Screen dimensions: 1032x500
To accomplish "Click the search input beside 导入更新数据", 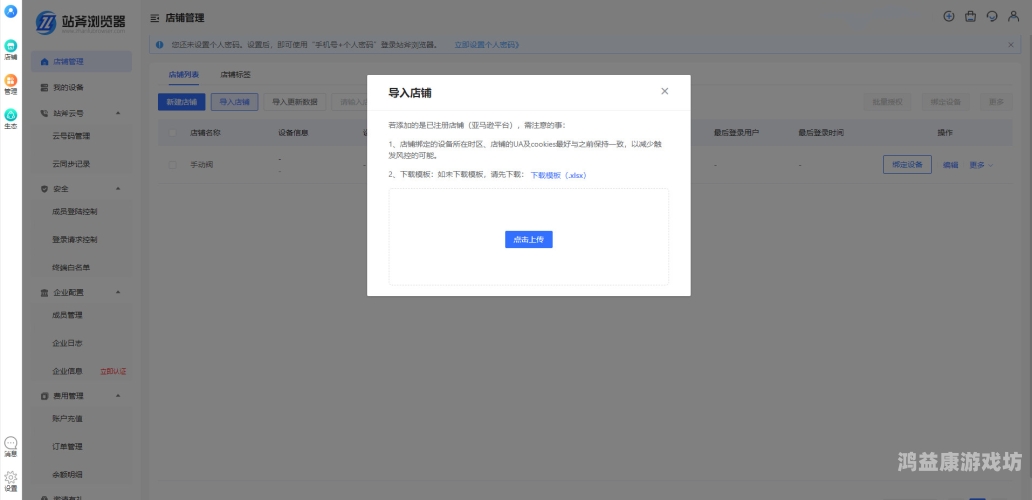I will (349, 102).
